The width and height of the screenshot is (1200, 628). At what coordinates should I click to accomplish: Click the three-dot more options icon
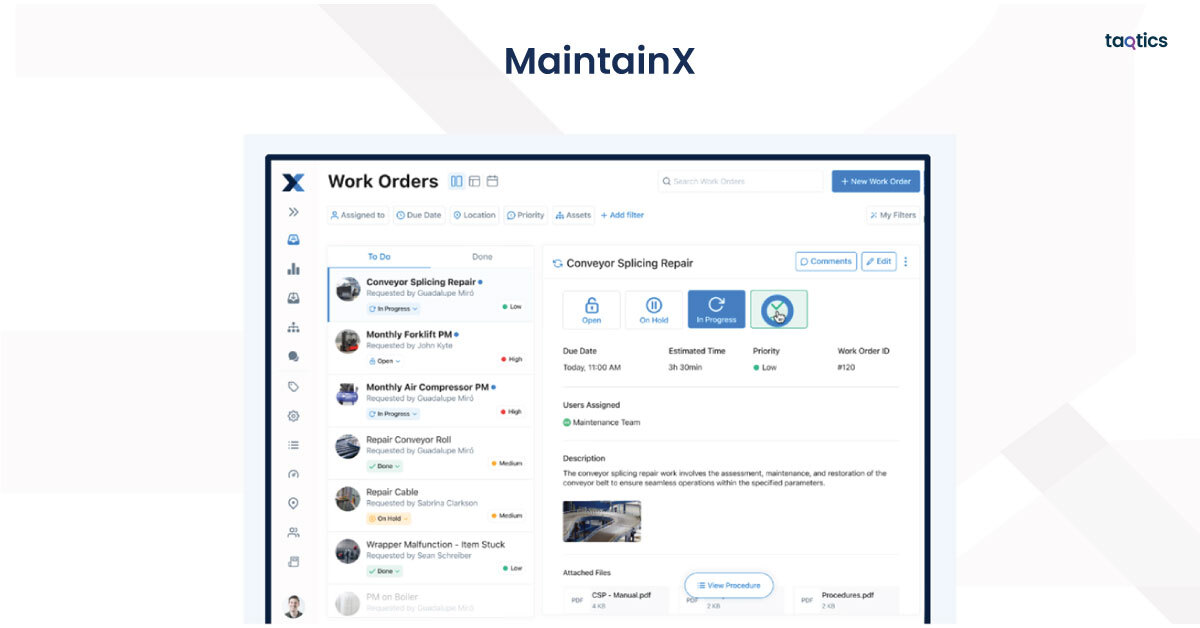pos(906,262)
